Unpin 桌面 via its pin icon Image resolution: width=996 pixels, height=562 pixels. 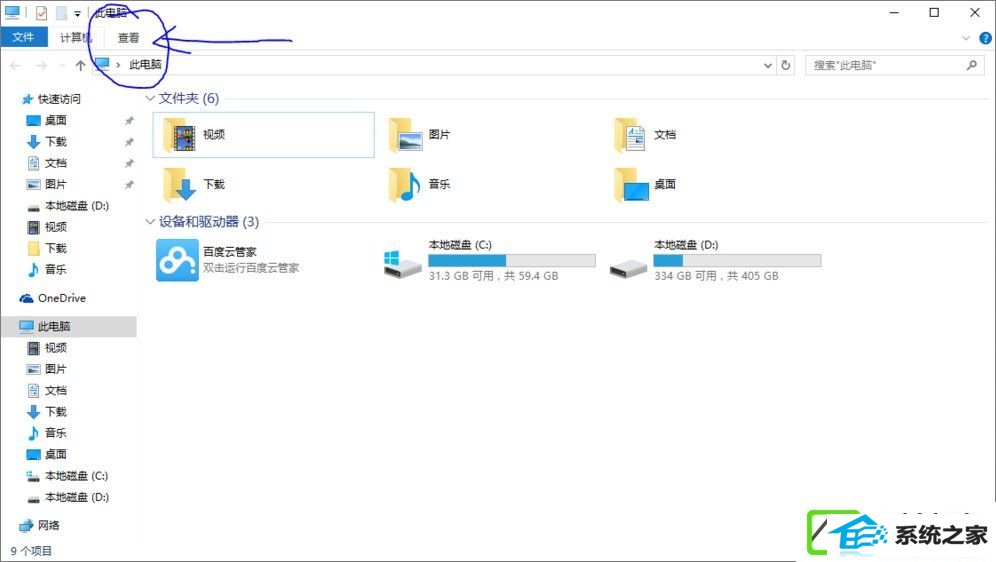tap(129, 121)
